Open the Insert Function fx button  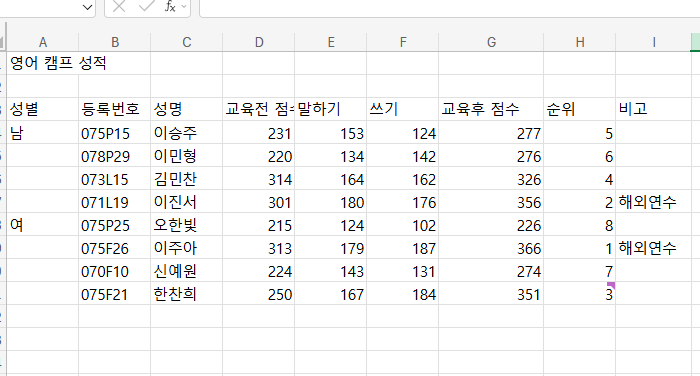(170, 6)
